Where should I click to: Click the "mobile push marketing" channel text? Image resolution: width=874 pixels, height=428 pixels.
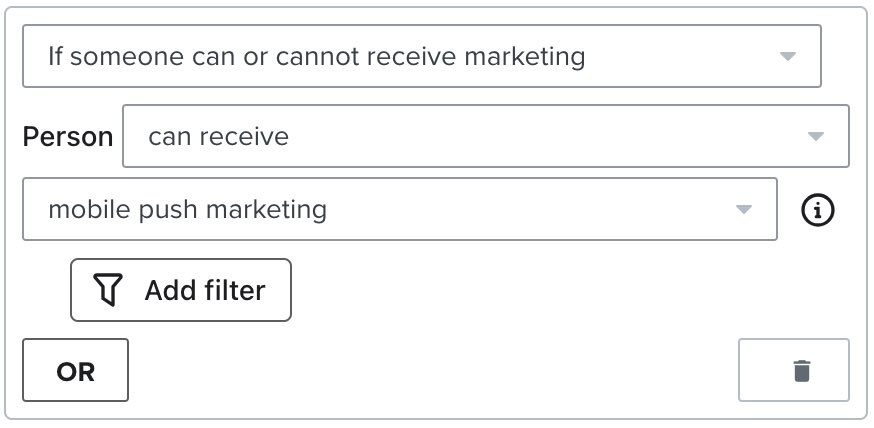point(187,210)
